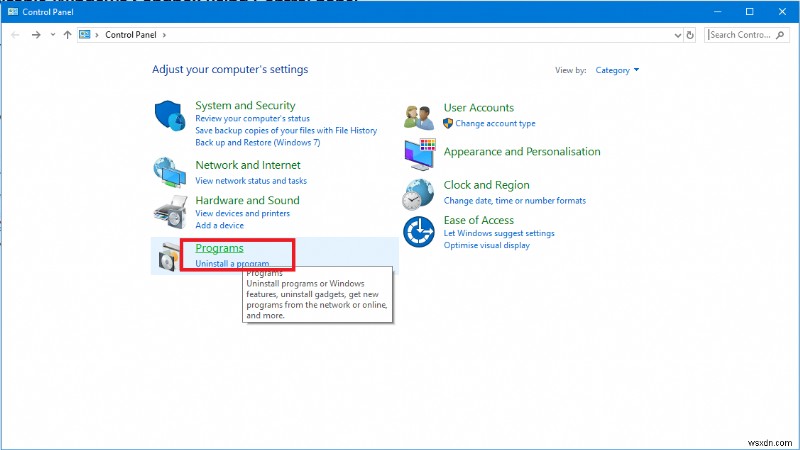Screen dimensions: 800x450
Task: Open the System and Security shield icon
Action: click(x=170, y=116)
